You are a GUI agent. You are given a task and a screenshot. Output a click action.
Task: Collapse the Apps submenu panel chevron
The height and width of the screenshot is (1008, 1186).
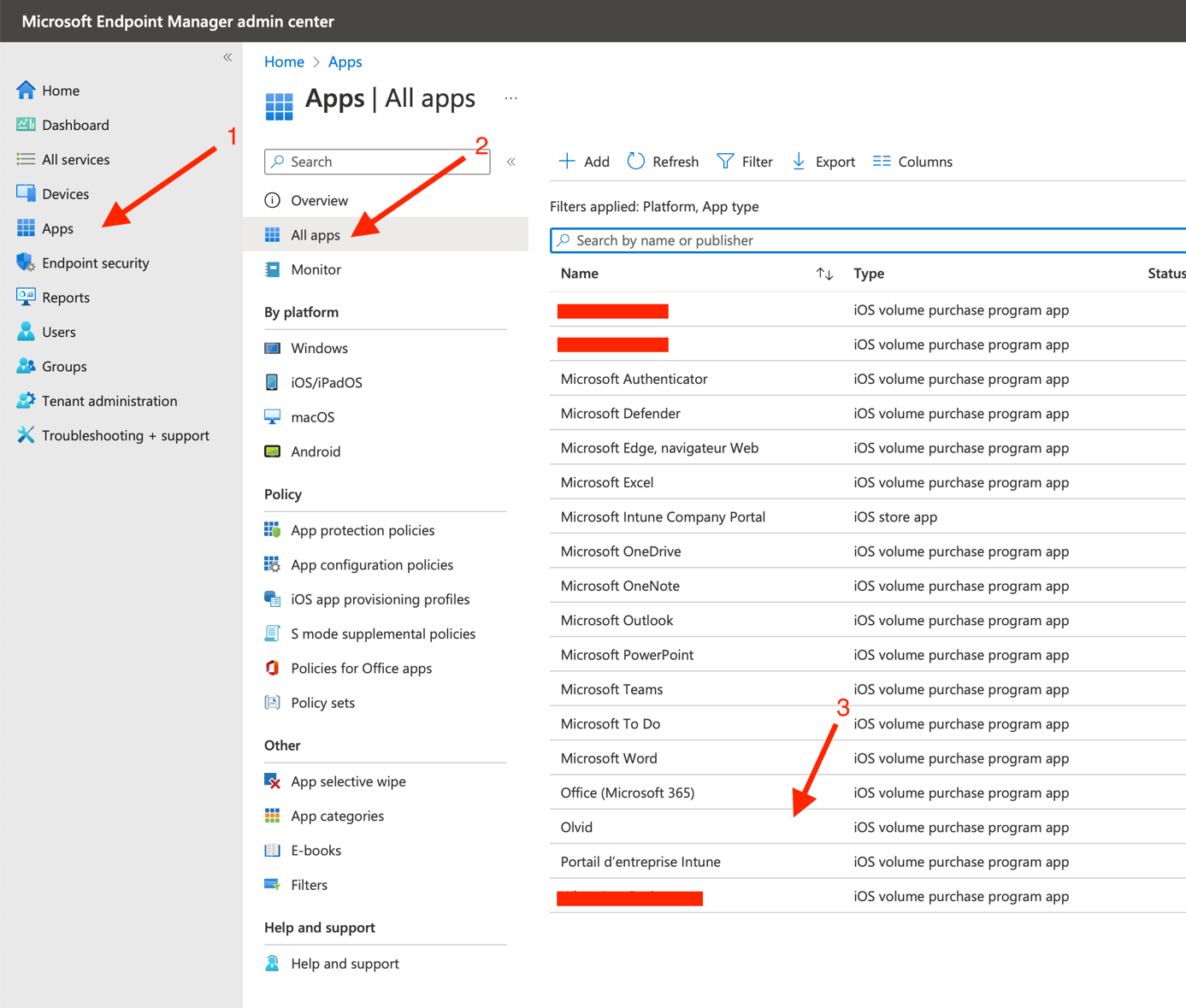511,162
